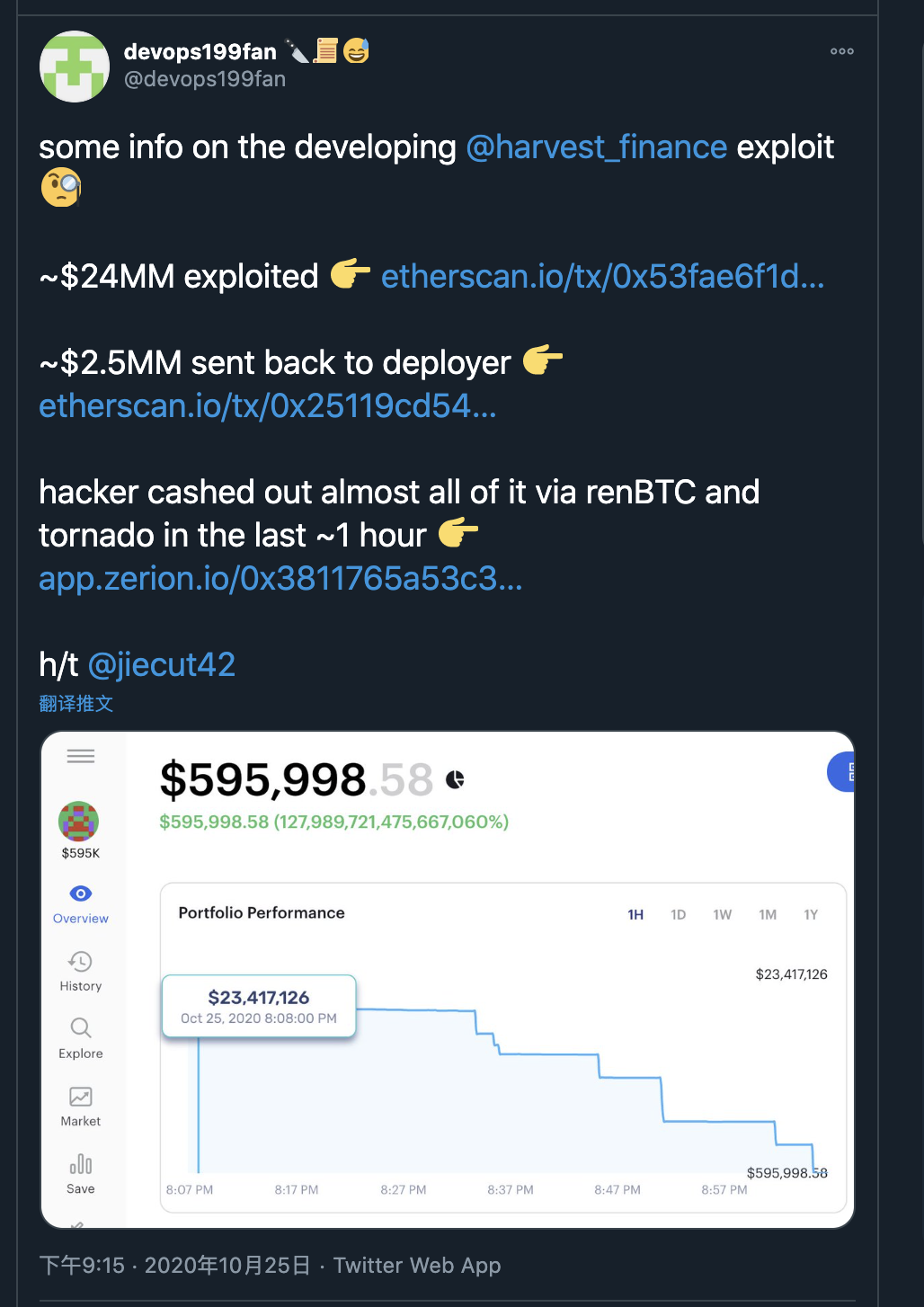Click the blue QR code button
The image size is (924, 1307).
841,771
